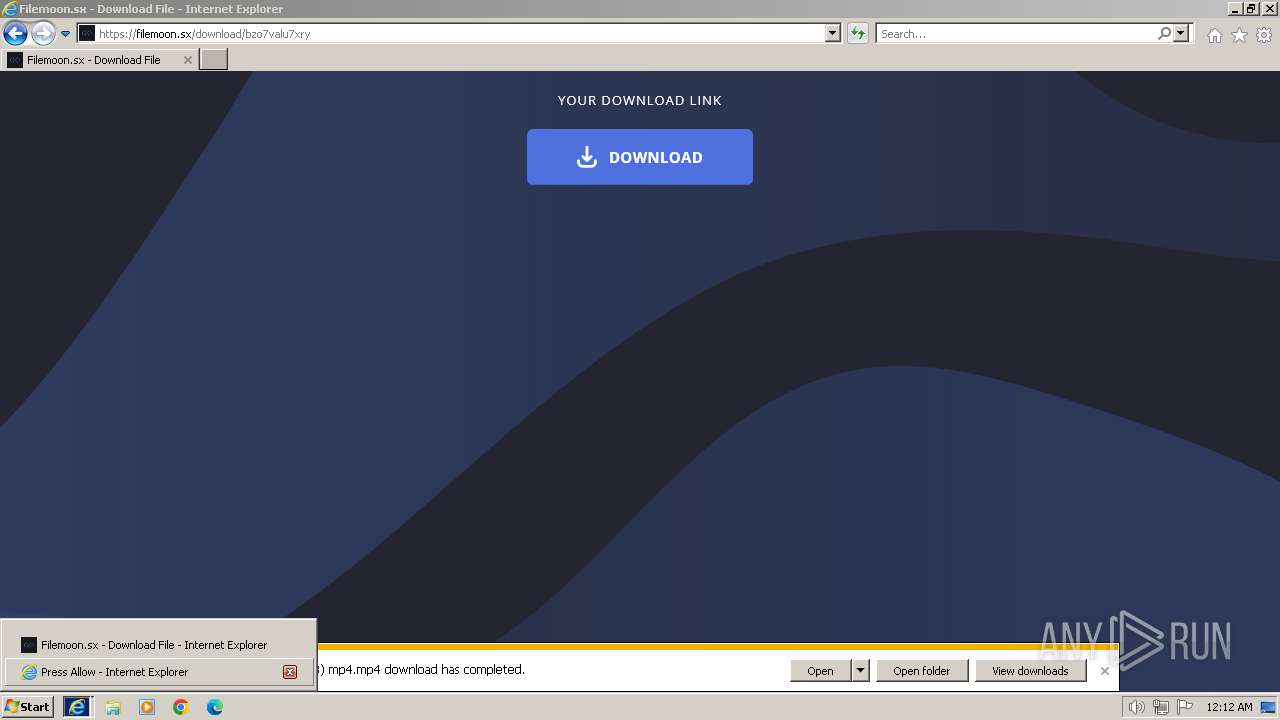The height and width of the screenshot is (720, 1280).
Task: Open the recent pages dropdown arrow
Action: tap(66, 33)
